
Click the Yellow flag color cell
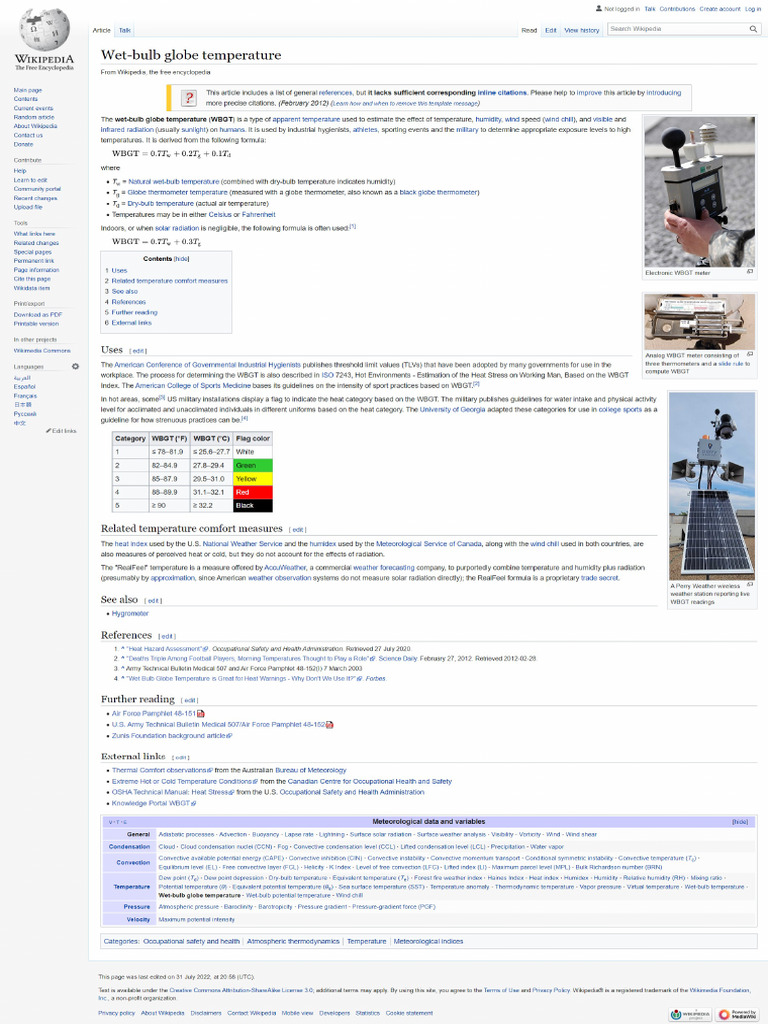tap(252, 479)
